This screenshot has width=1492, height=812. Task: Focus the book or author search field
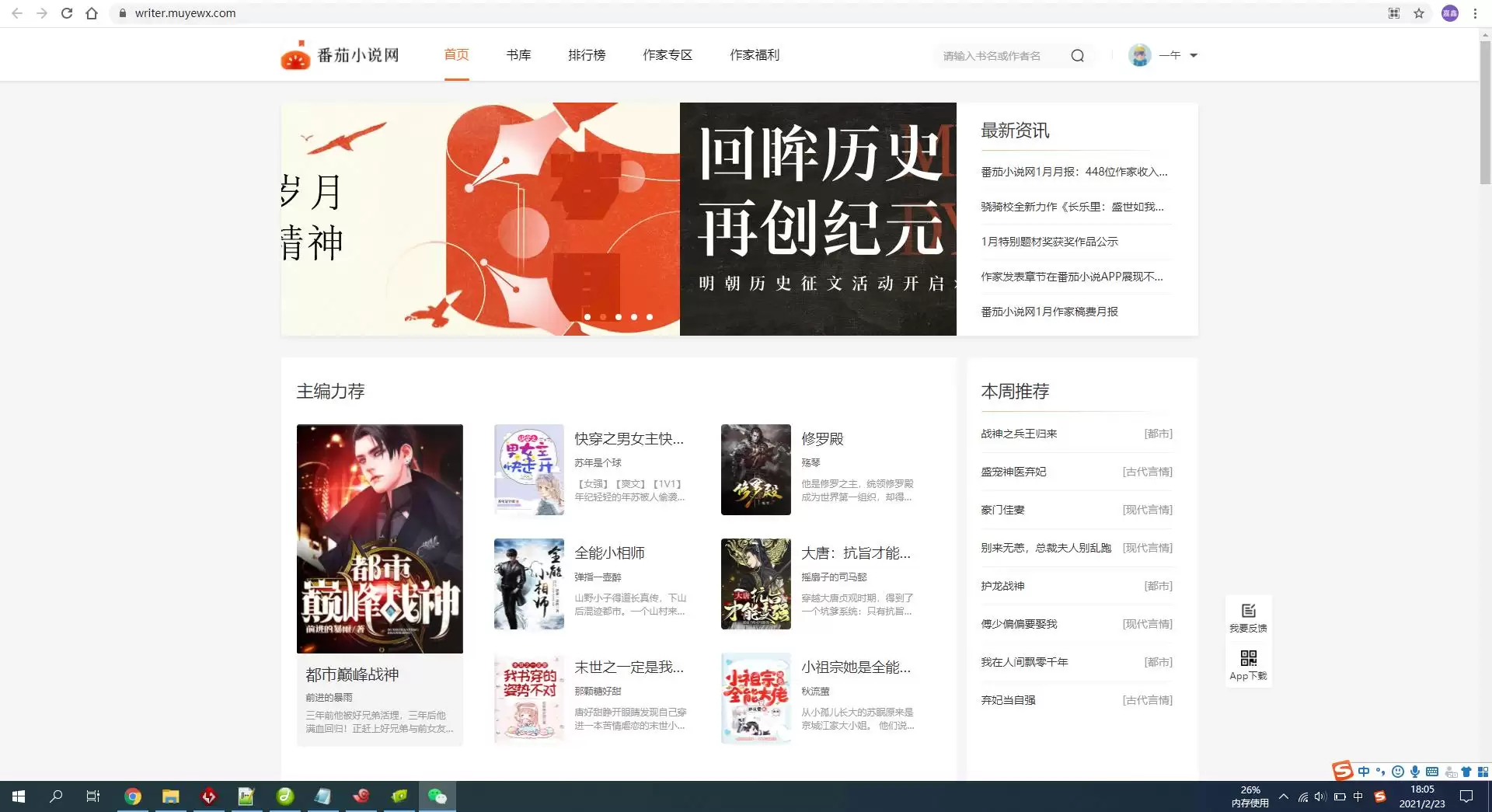(x=999, y=56)
